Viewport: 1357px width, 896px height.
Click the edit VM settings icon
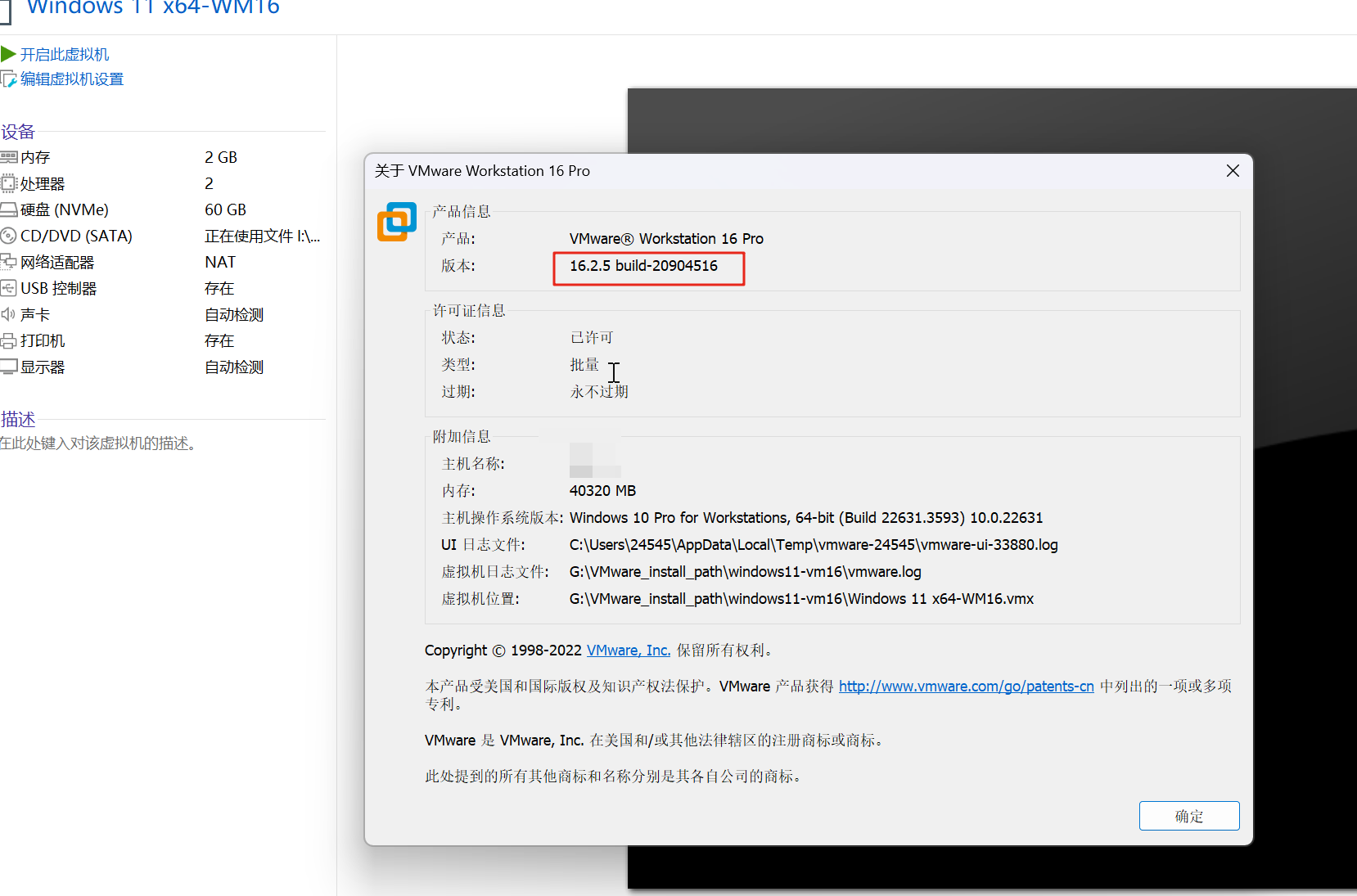[8, 79]
